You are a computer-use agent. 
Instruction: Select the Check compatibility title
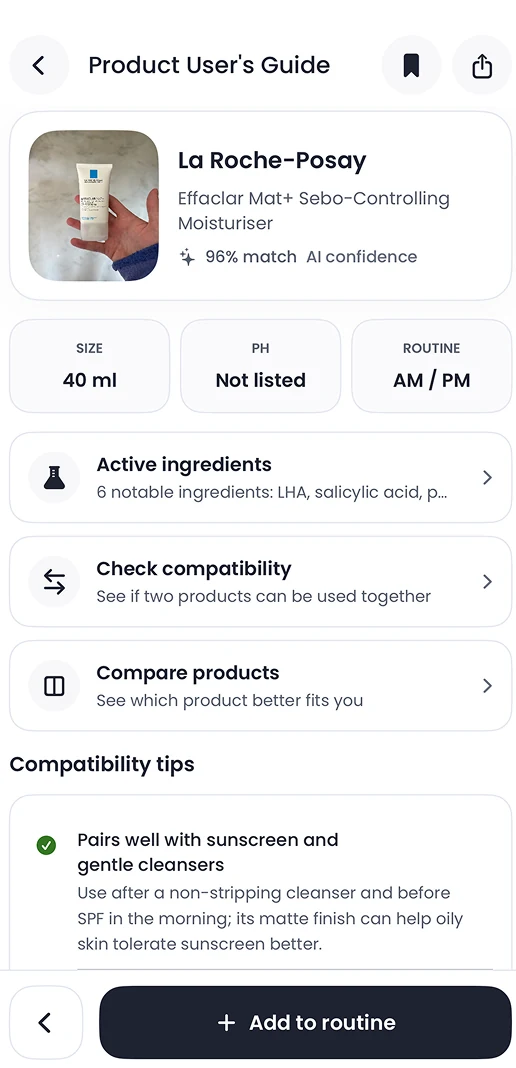194,569
